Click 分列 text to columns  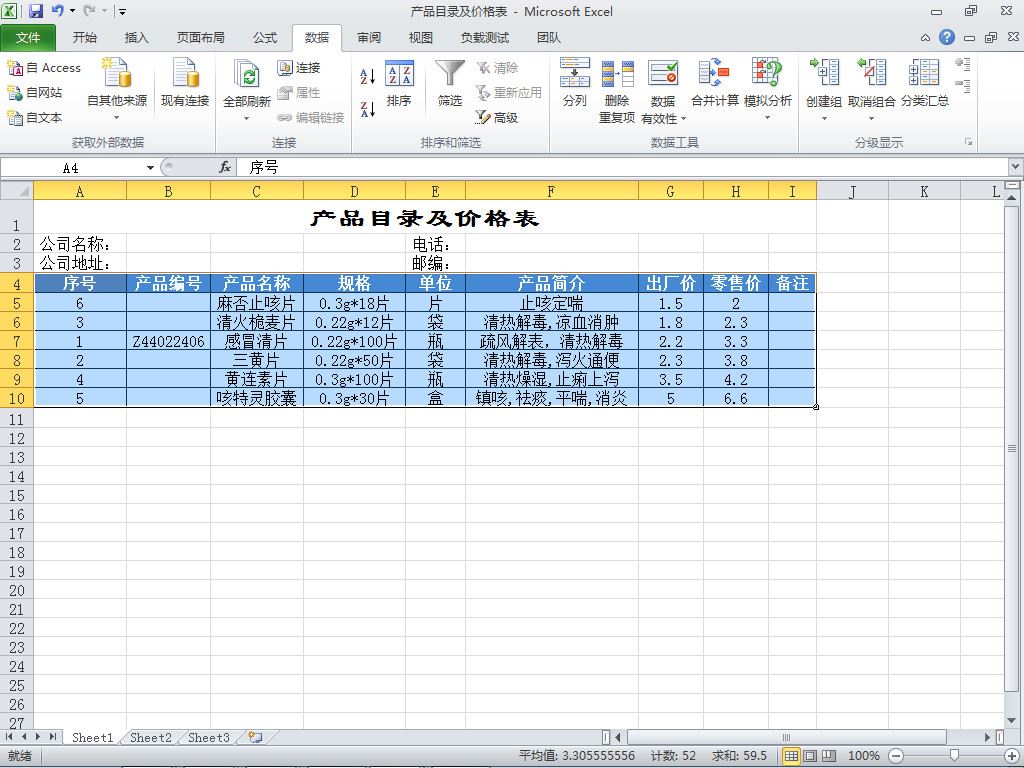point(575,82)
